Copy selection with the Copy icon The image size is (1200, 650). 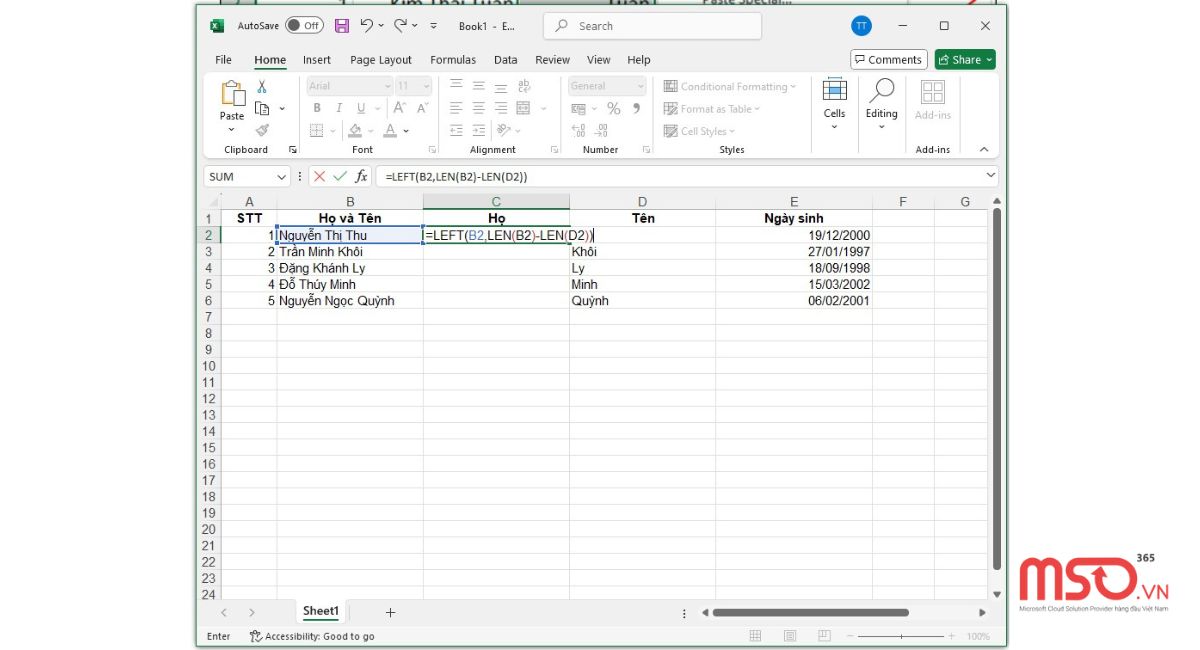[262, 108]
